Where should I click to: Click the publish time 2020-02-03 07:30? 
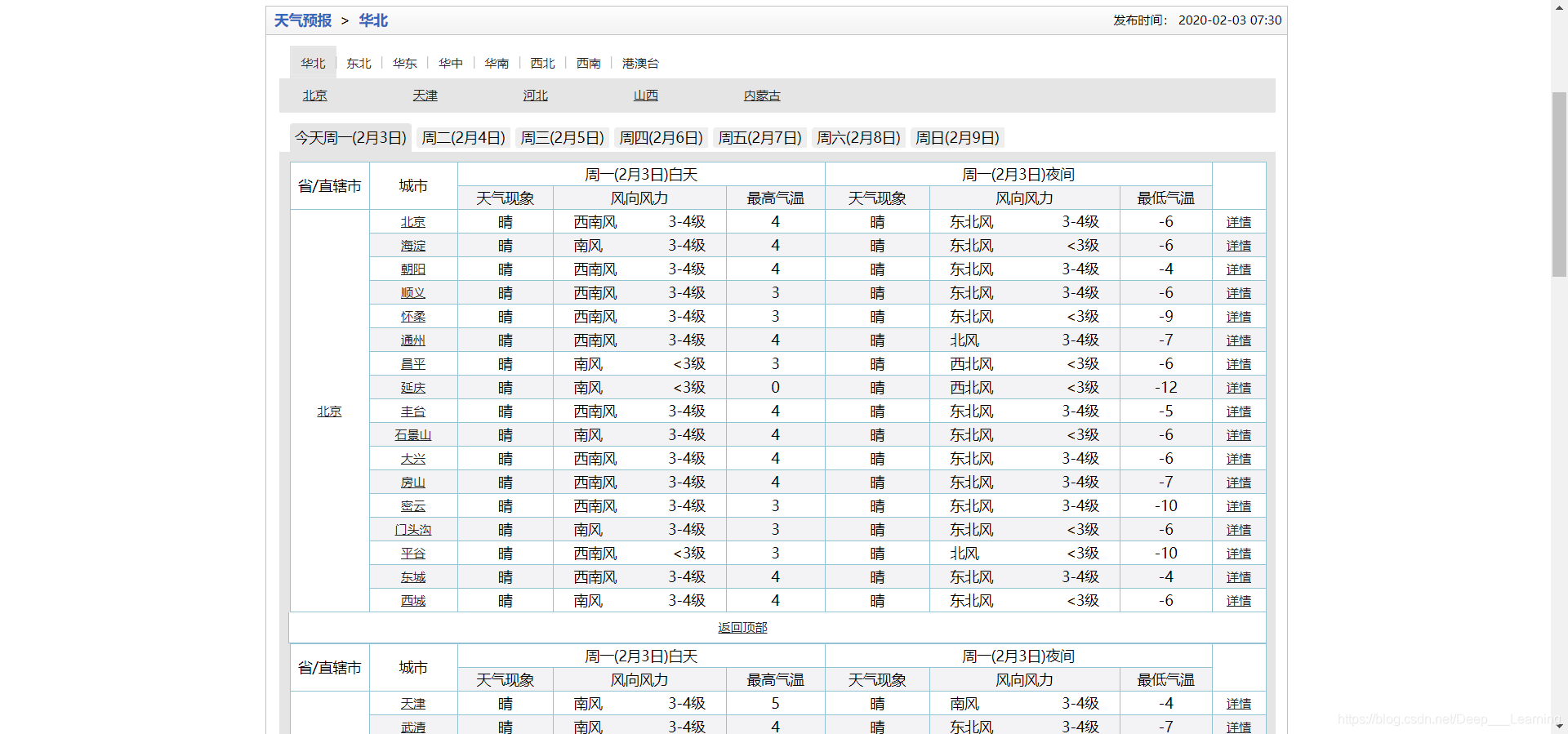coord(1230,20)
